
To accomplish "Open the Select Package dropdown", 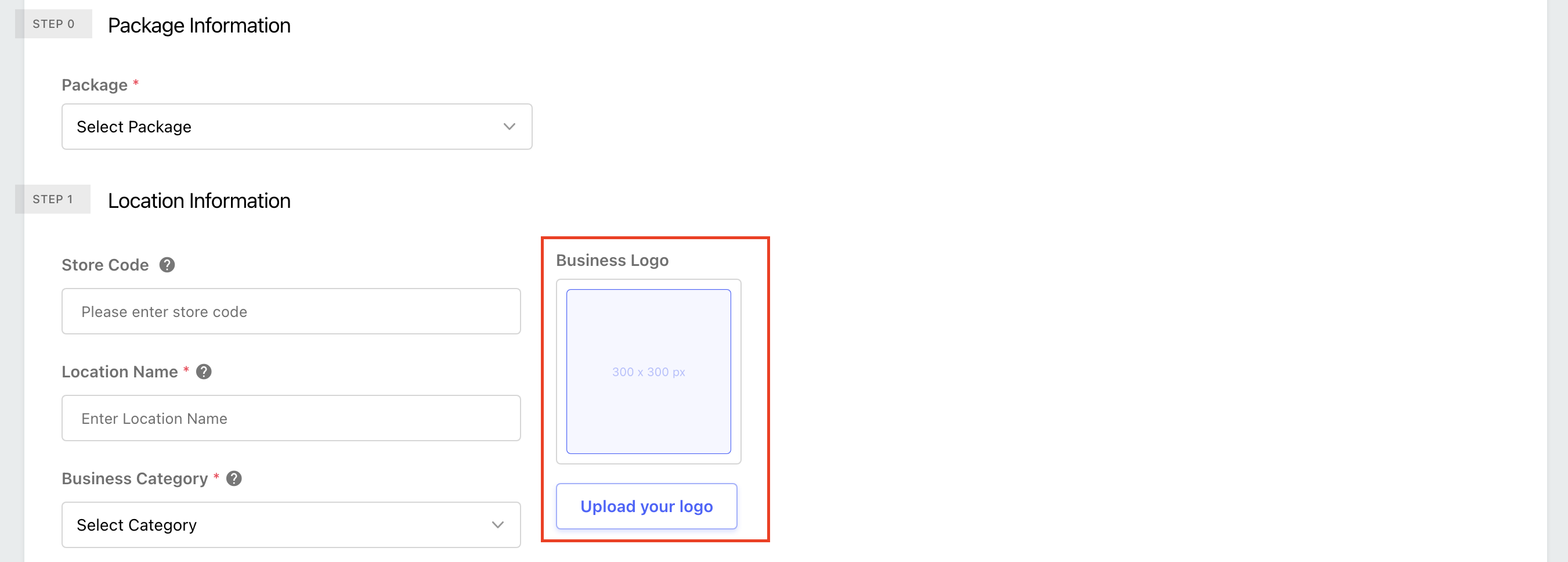I will pyautogui.click(x=297, y=127).
